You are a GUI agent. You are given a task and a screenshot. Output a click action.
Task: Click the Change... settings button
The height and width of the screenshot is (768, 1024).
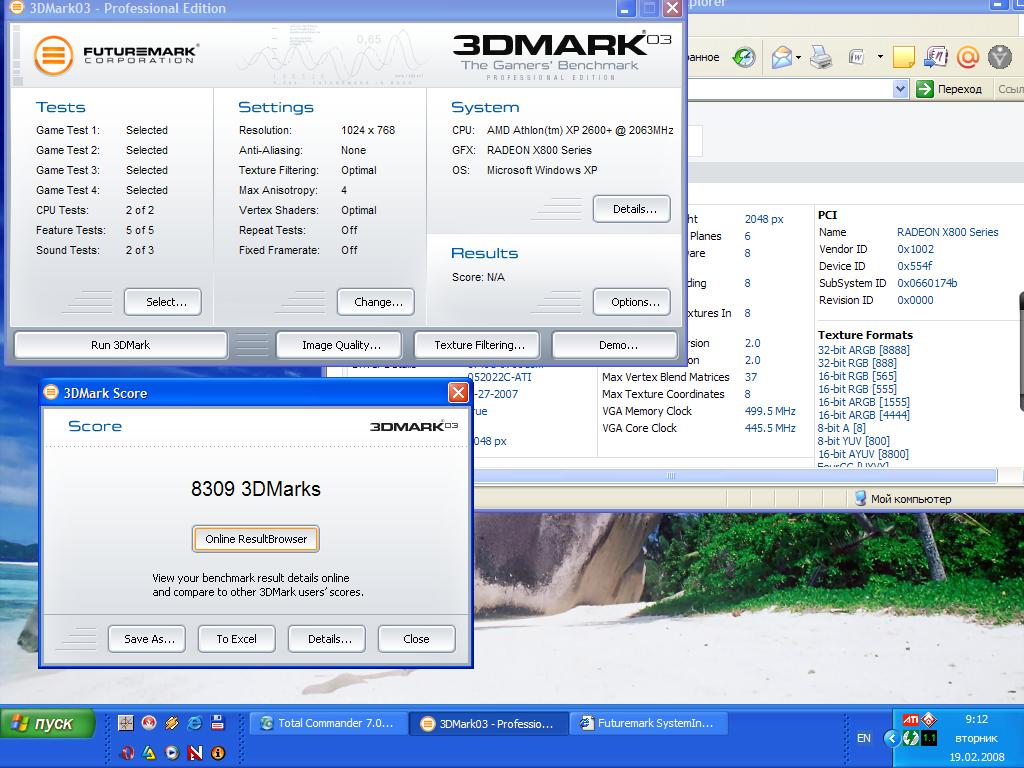point(376,302)
